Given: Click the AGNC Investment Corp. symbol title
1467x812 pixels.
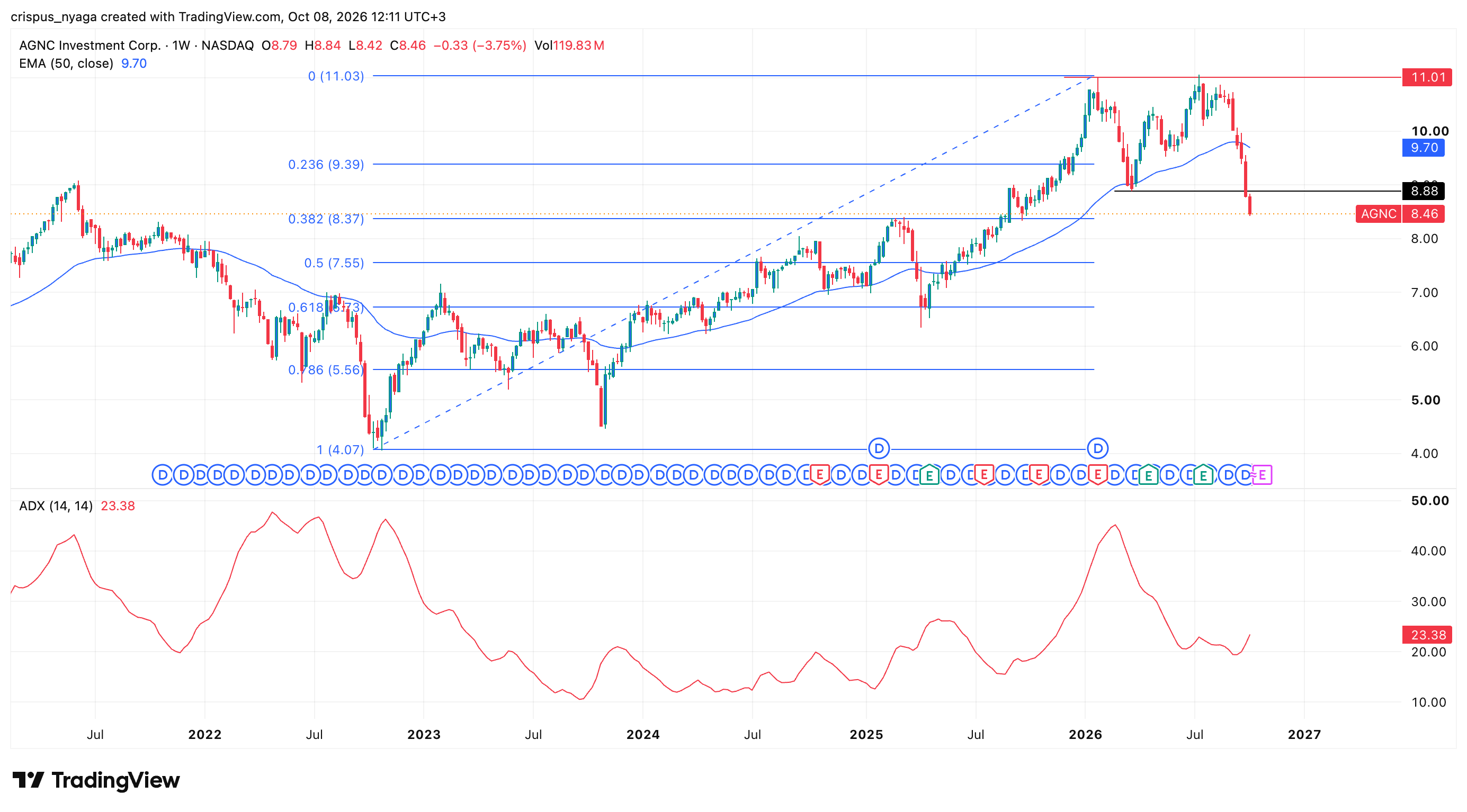Looking at the screenshot, I should pos(90,46).
